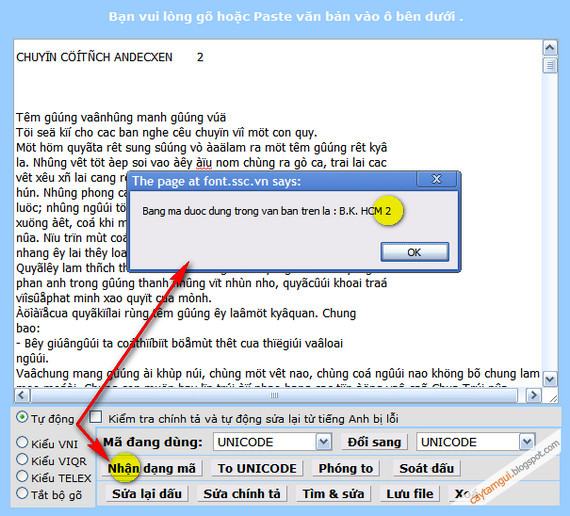Click inside the text area on the title line

109,57
